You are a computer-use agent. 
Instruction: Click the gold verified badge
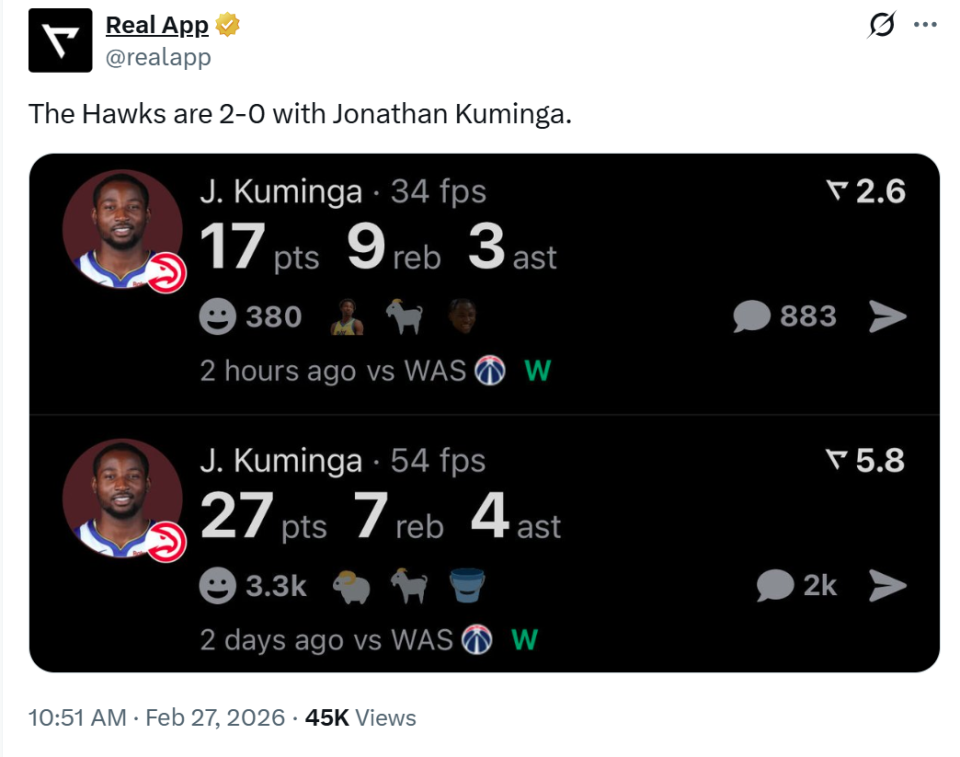coord(228,25)
